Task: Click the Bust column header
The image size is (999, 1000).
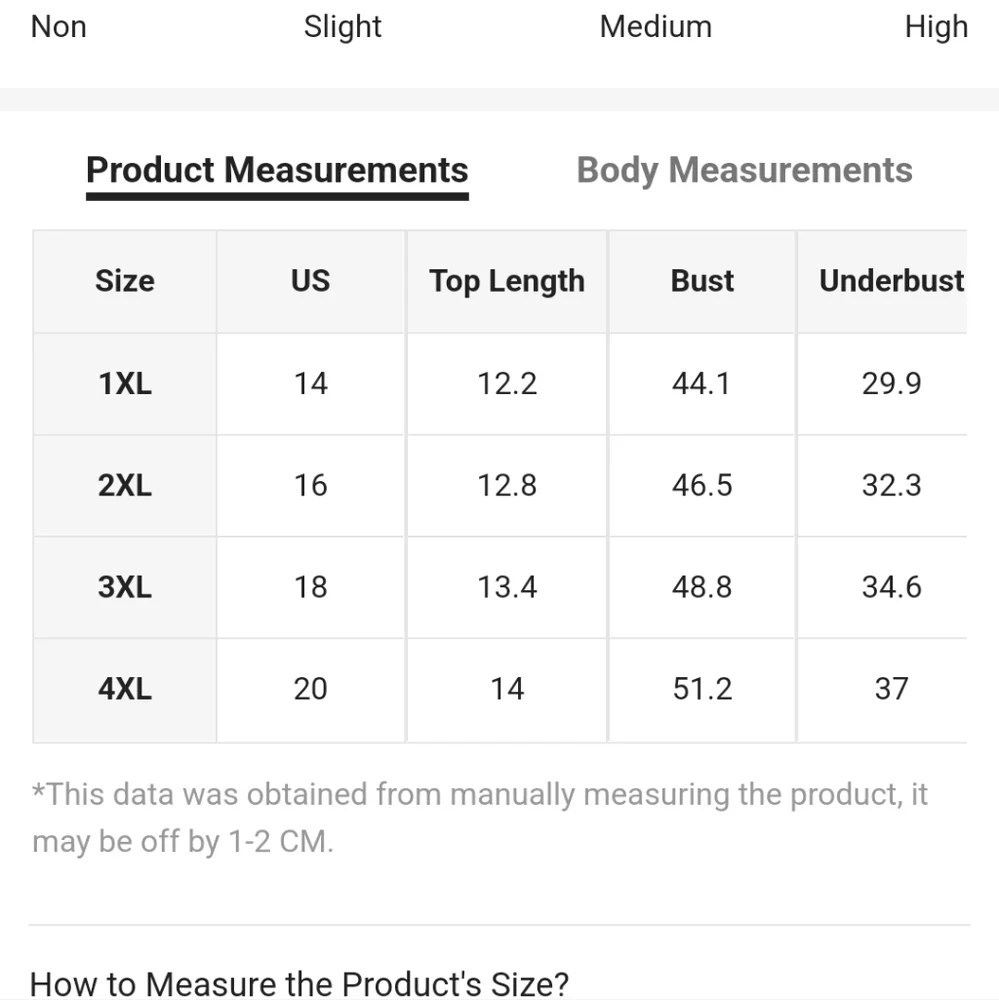Action: coord(702,281)
